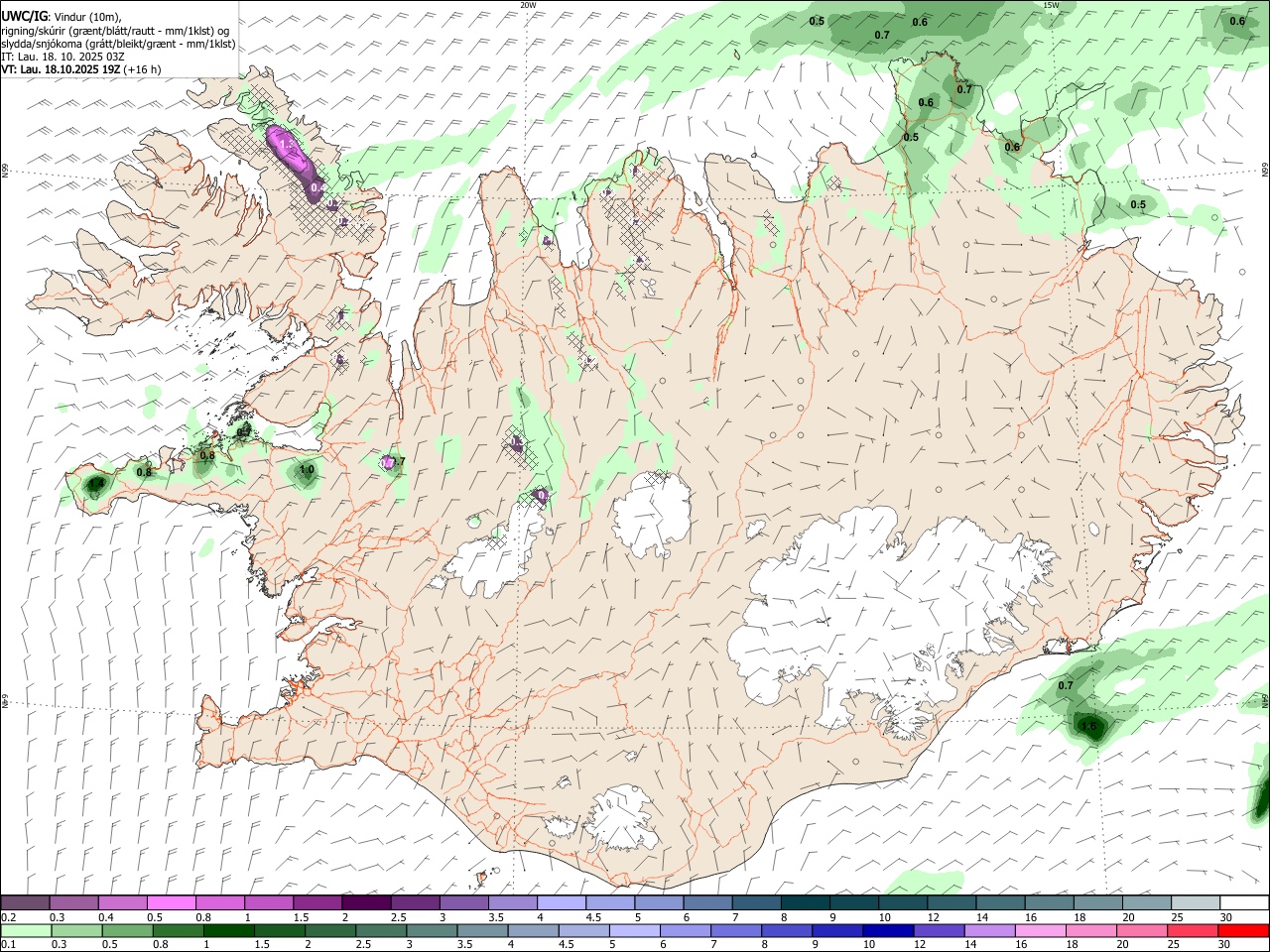Image resolution: width=1270 pixels, height=952 pixels.
Task: Click the 1.0 rainfall value on the map
Action: click(307, 470)
